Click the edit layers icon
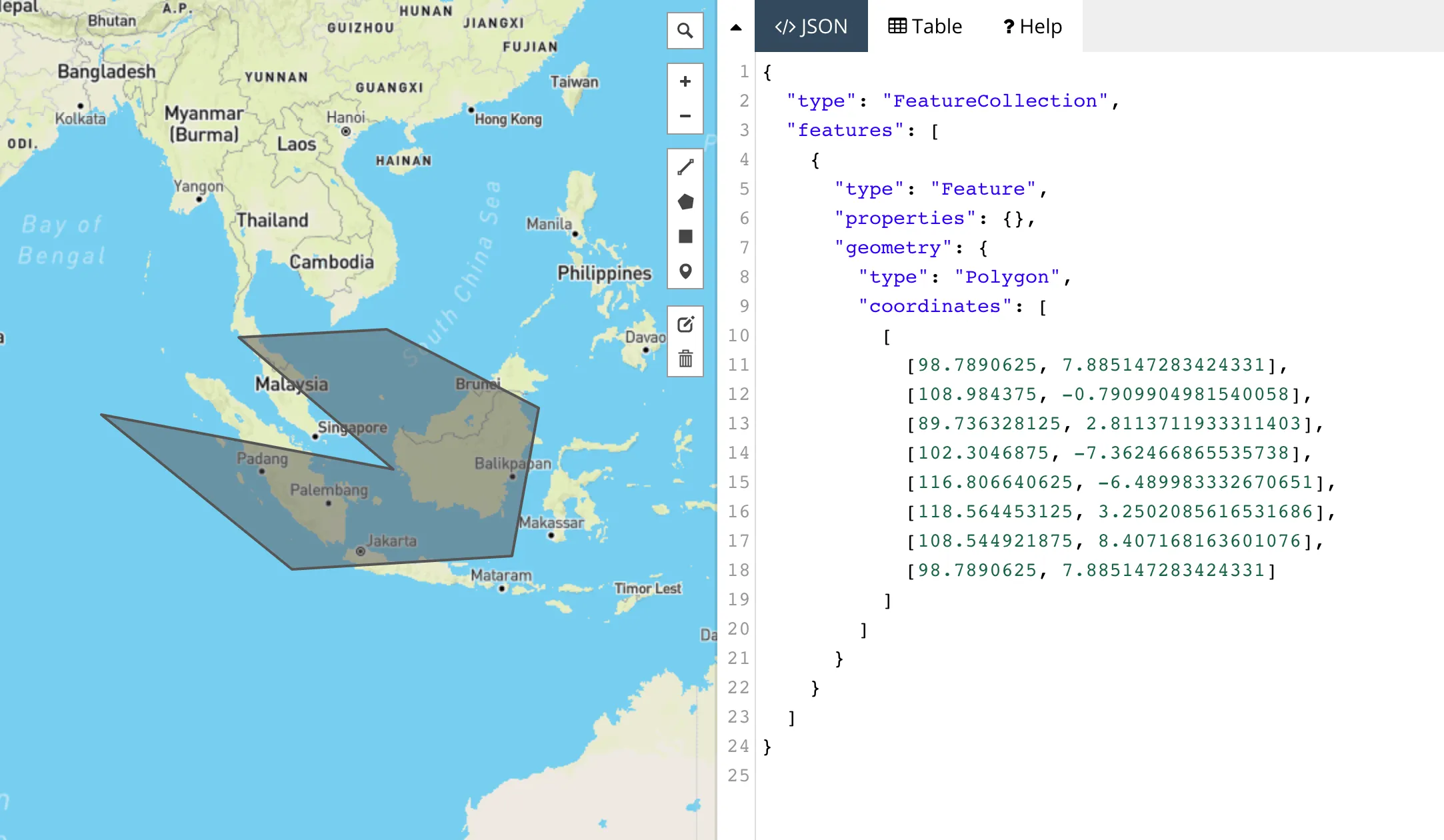This screenshot has height=840, width=1444. 685,325
